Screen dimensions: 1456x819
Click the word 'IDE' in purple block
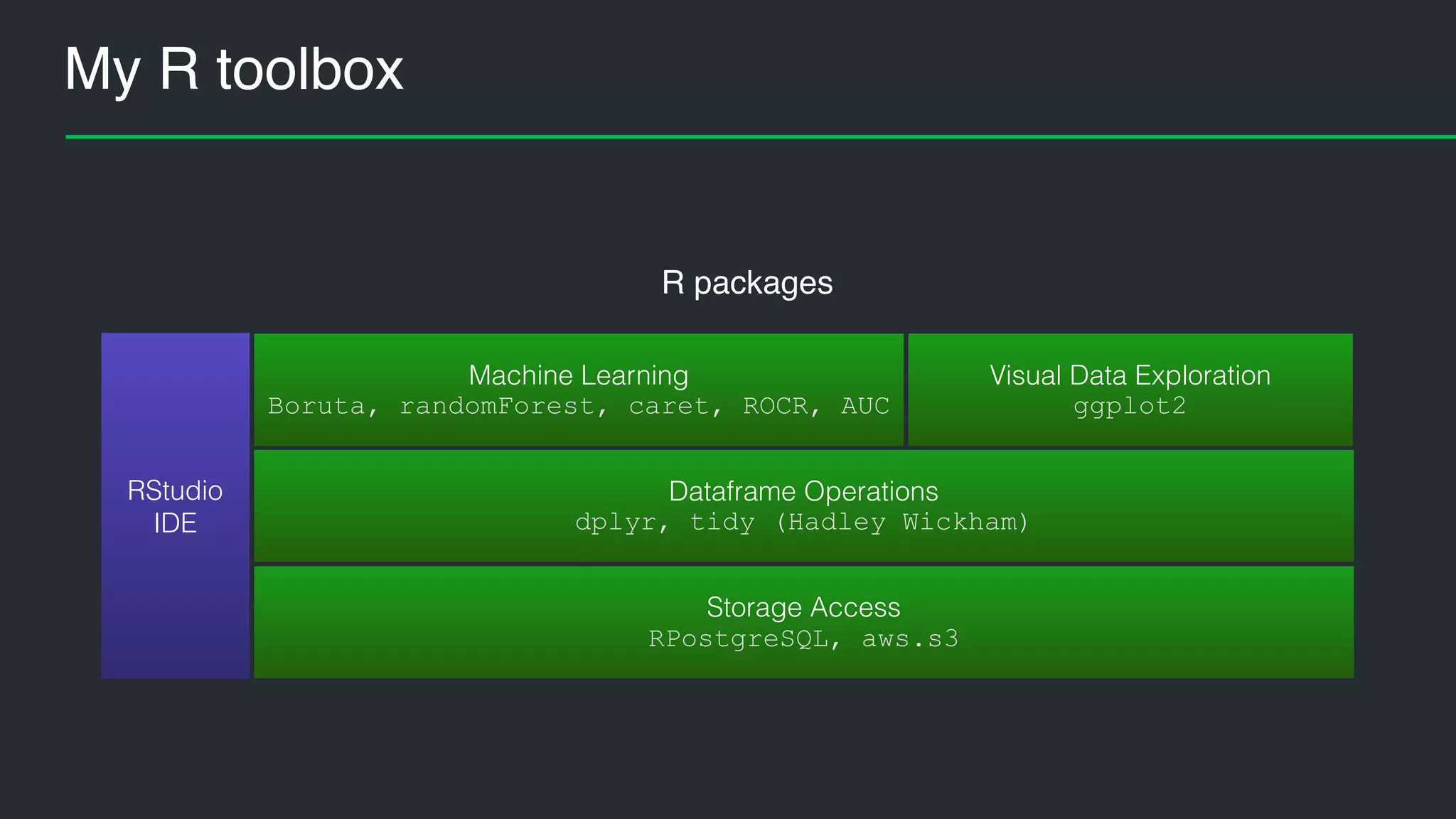[175, 524]
